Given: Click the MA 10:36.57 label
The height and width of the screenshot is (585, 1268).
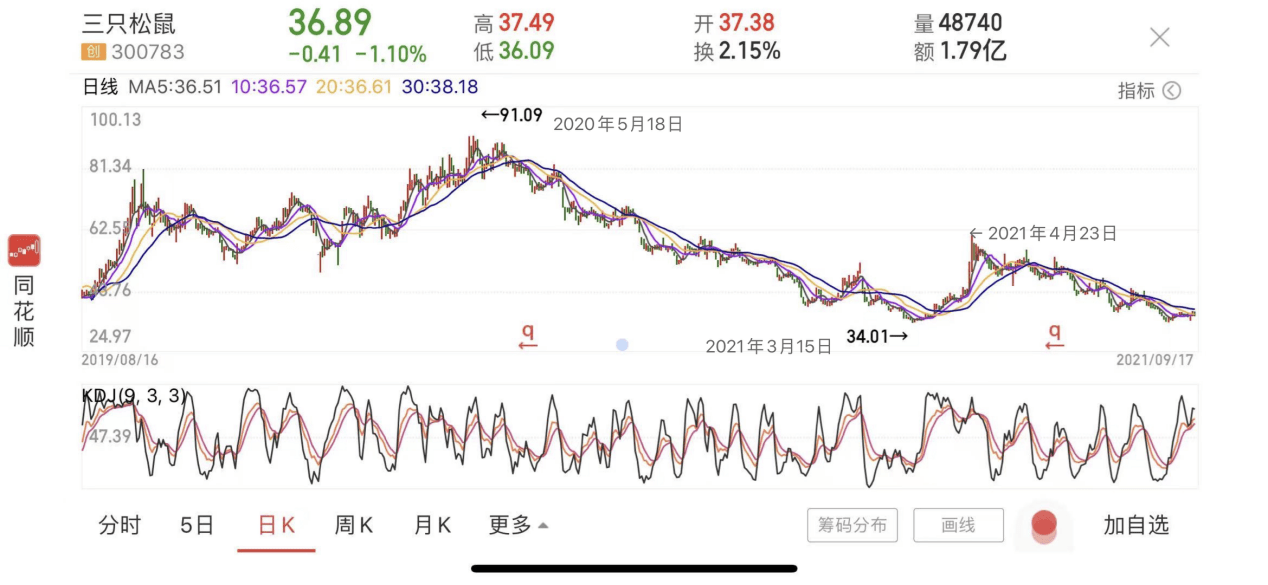Looking at the screenshot, I should click(269, 87).
